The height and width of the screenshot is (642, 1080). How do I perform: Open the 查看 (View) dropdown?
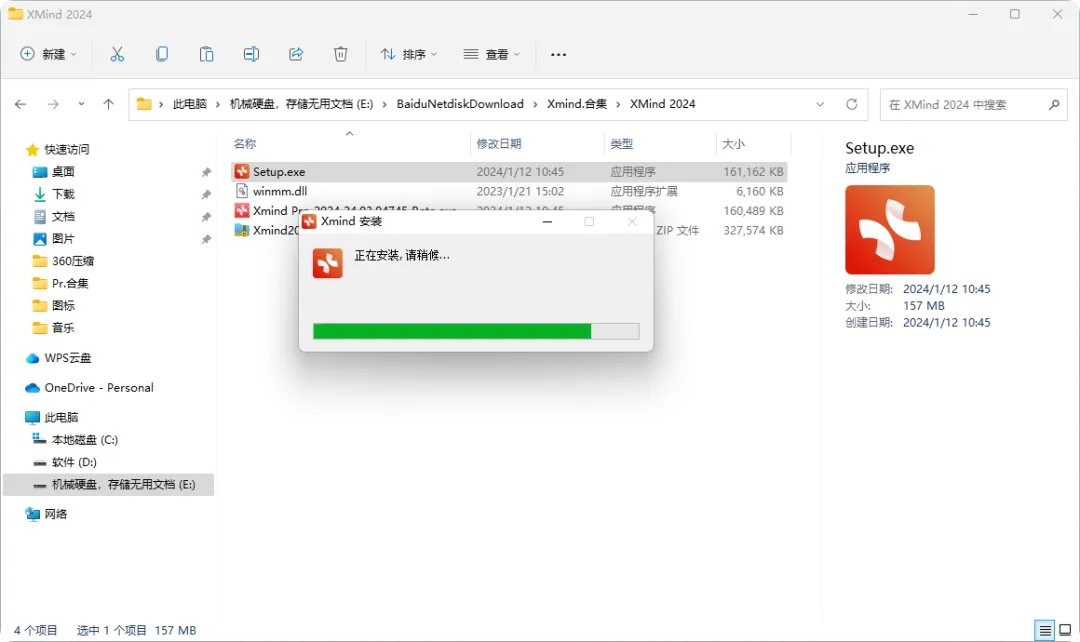point(492,54)
